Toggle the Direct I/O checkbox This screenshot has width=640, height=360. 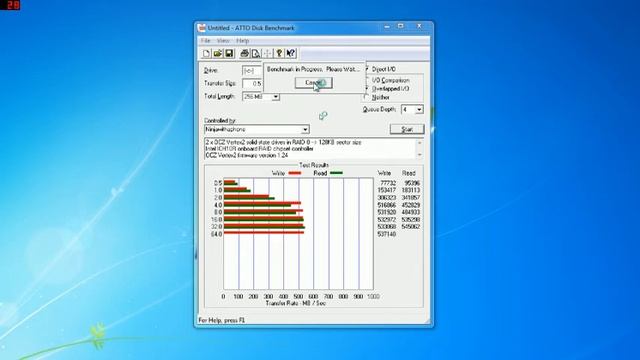(367, 69)
